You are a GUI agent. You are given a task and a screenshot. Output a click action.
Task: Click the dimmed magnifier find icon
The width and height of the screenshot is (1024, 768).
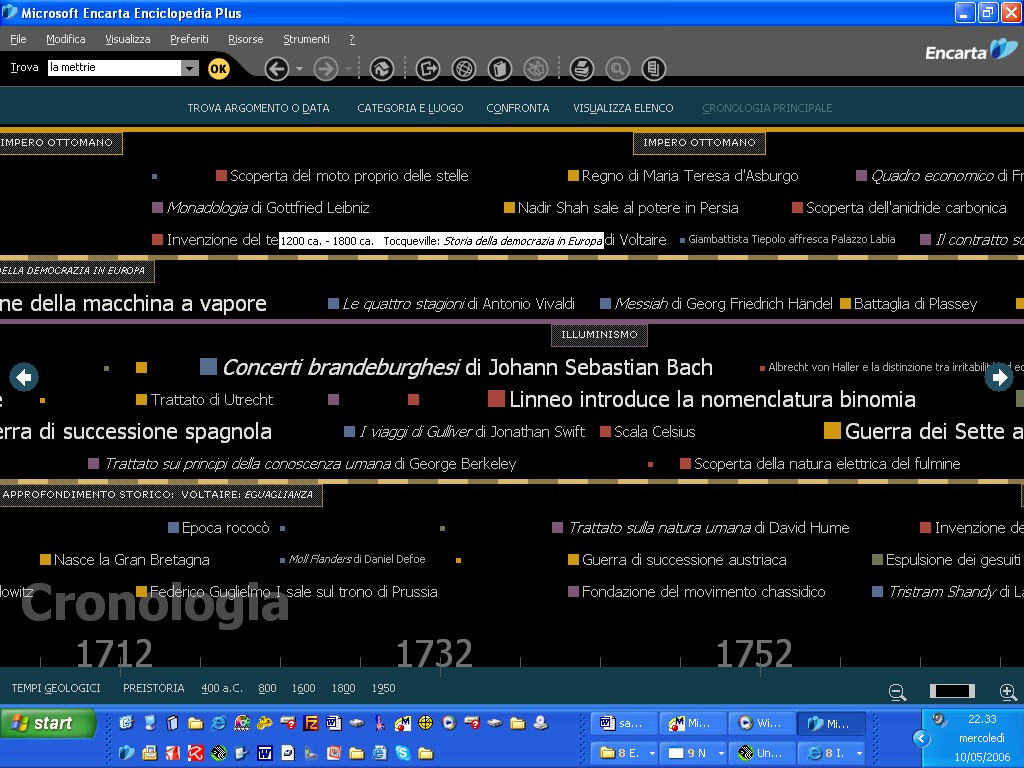617,69
